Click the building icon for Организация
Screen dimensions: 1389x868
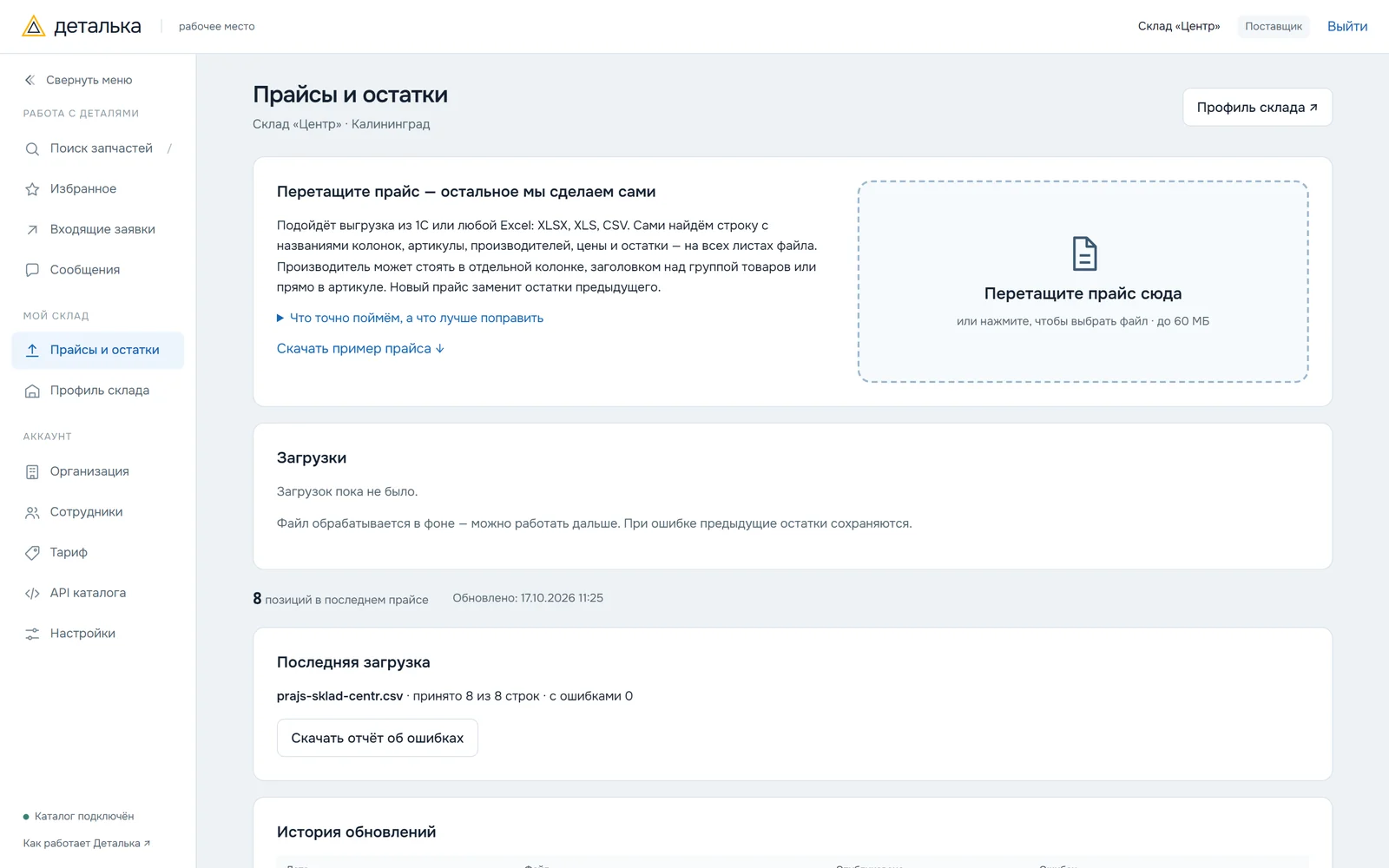pyautogui.click(x=32, y=471)
